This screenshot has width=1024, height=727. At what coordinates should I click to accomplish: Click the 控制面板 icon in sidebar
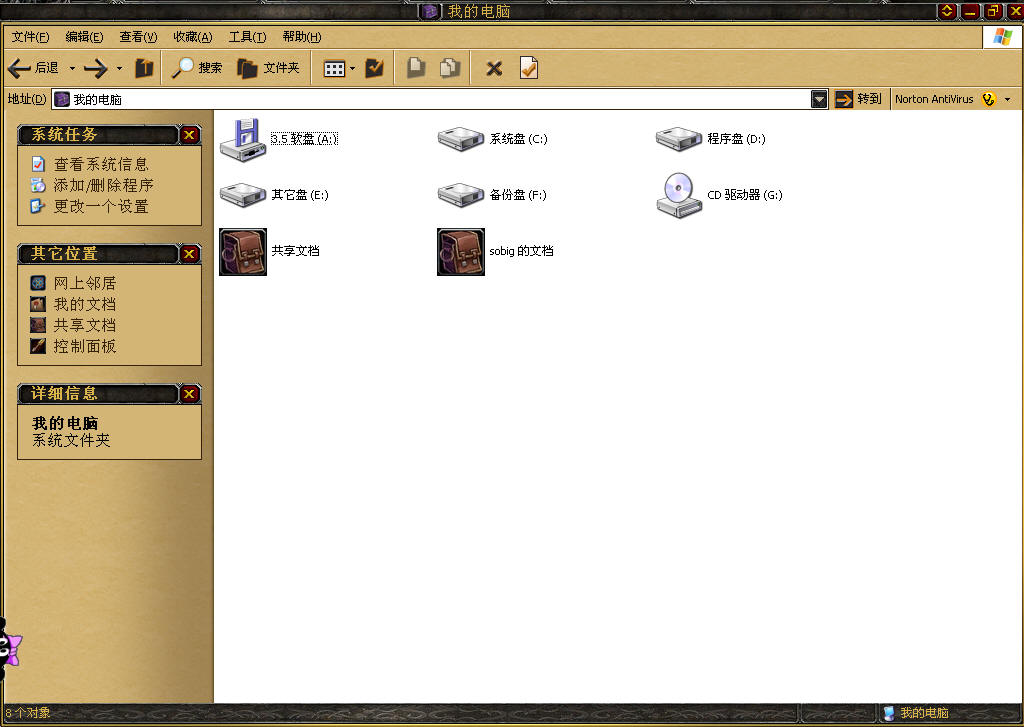[x=38, y=346]
